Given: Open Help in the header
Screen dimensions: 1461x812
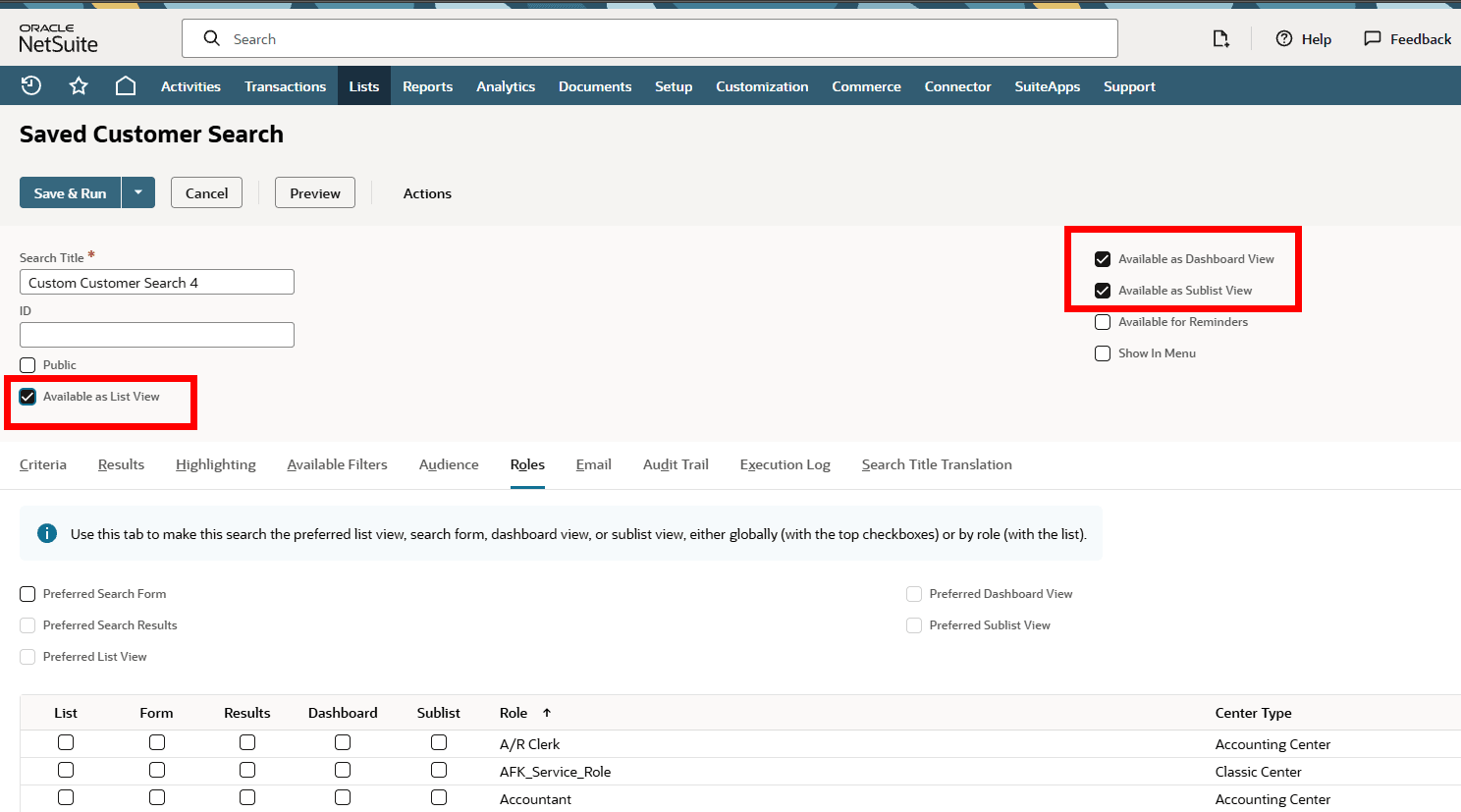Looking at the screenshot, I should (x=1304, y=39).
